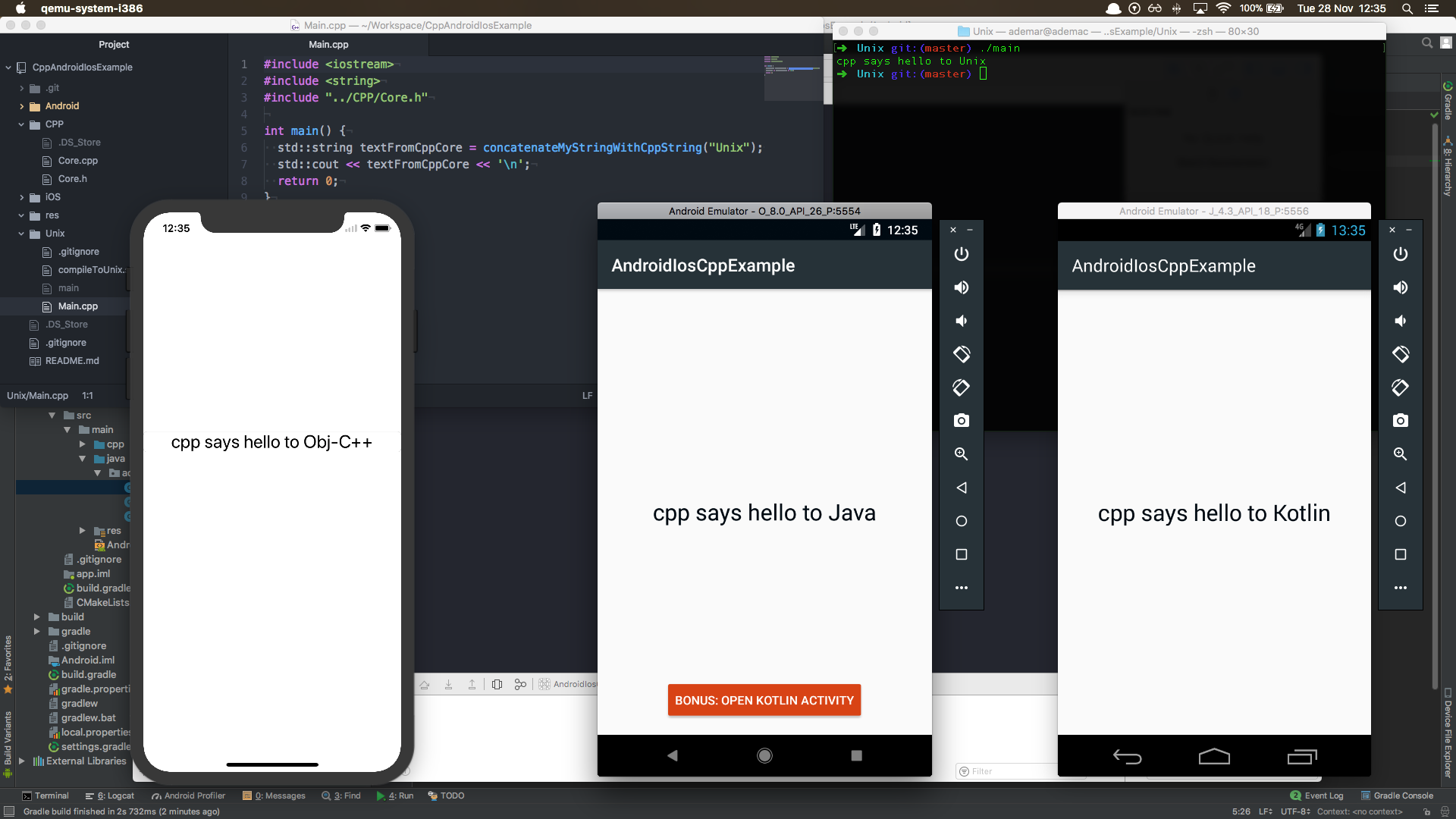Click zoom icon on second emulator toolbar

[x=1400, y=454]
